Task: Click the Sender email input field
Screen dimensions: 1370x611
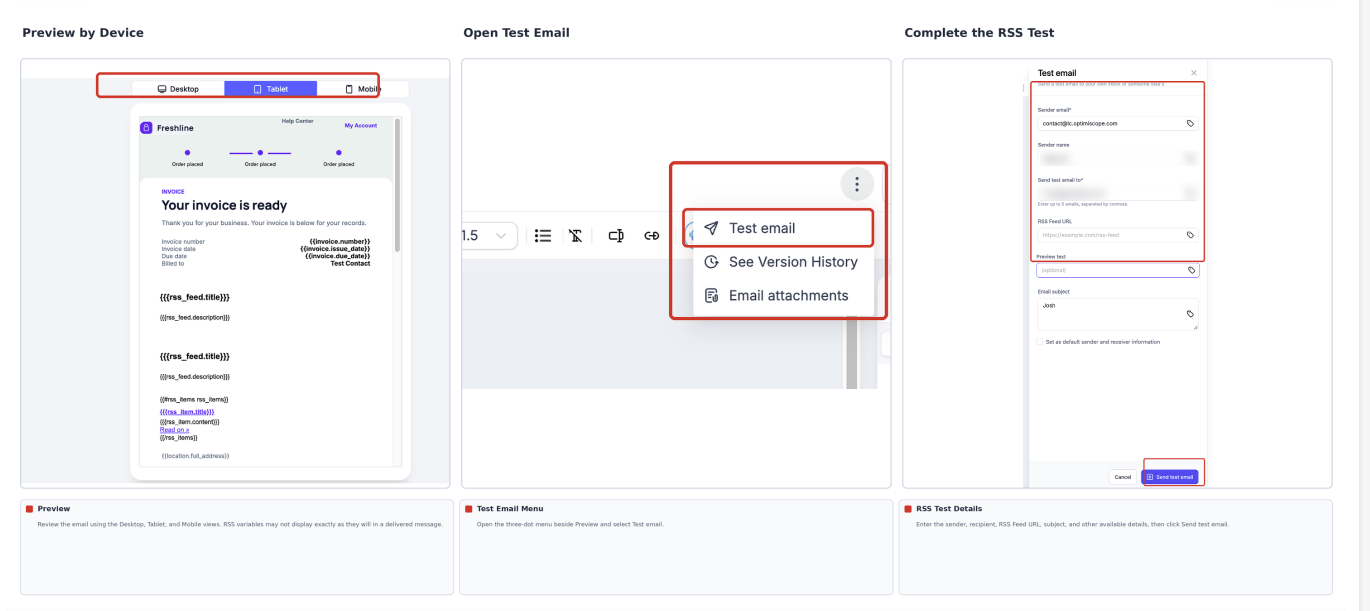Action: point(1117,123)
